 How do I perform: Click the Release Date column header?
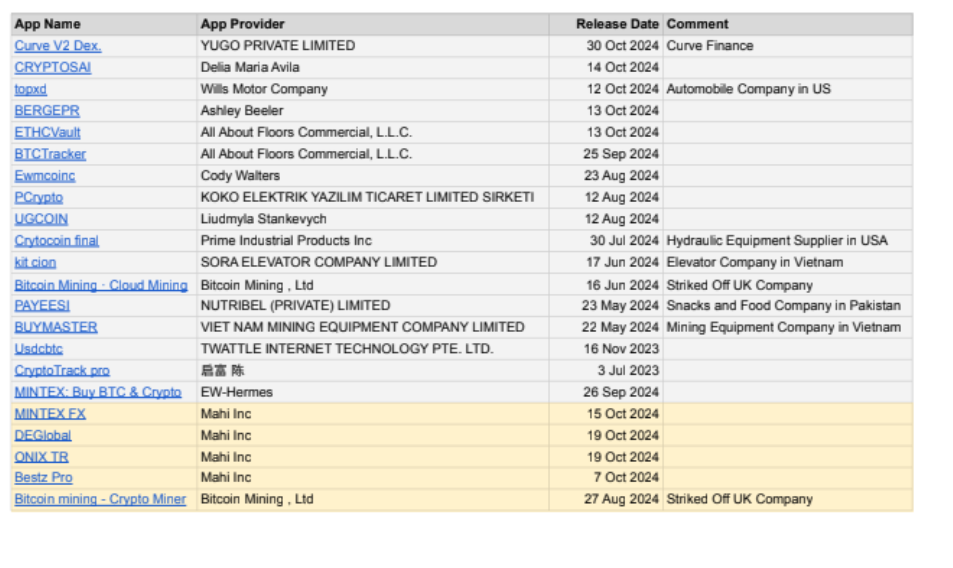point(617,24)
